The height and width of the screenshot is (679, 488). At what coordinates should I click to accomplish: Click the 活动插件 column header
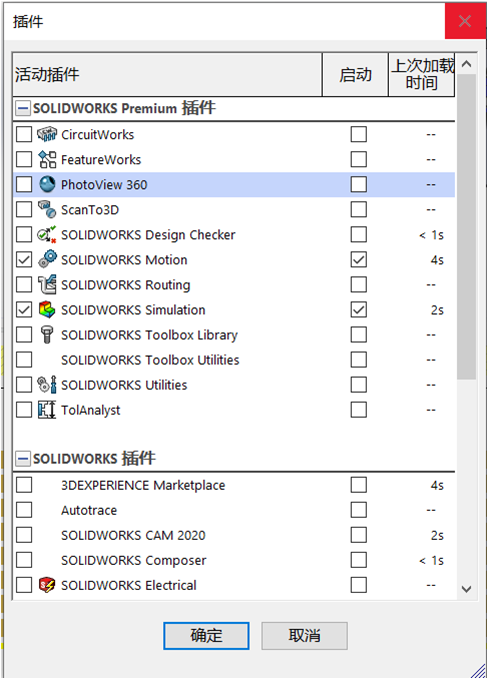pyautogui.click(x=168, y=74)
